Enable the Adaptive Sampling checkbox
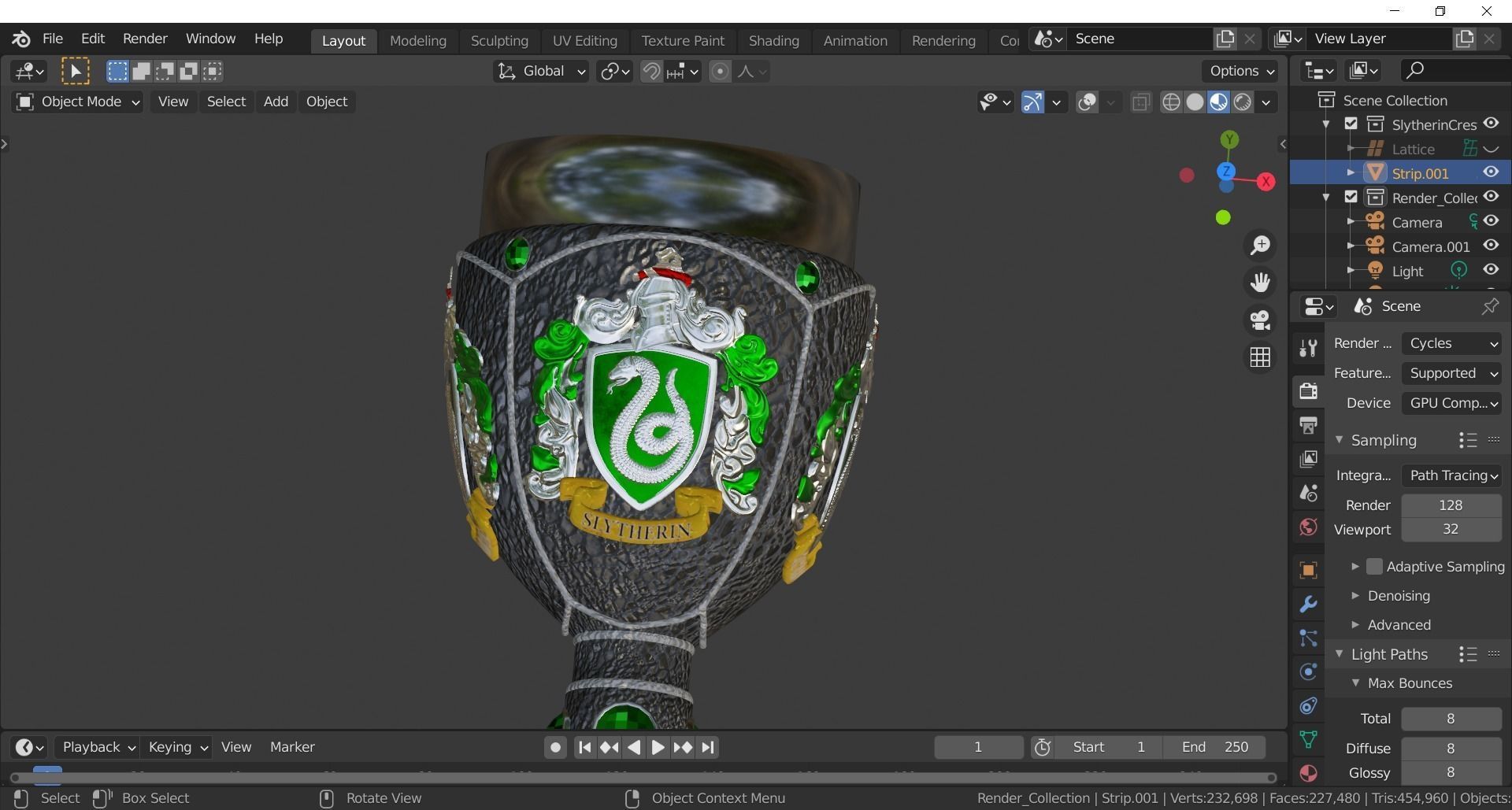1512x810 pixels. [1374, 567]
